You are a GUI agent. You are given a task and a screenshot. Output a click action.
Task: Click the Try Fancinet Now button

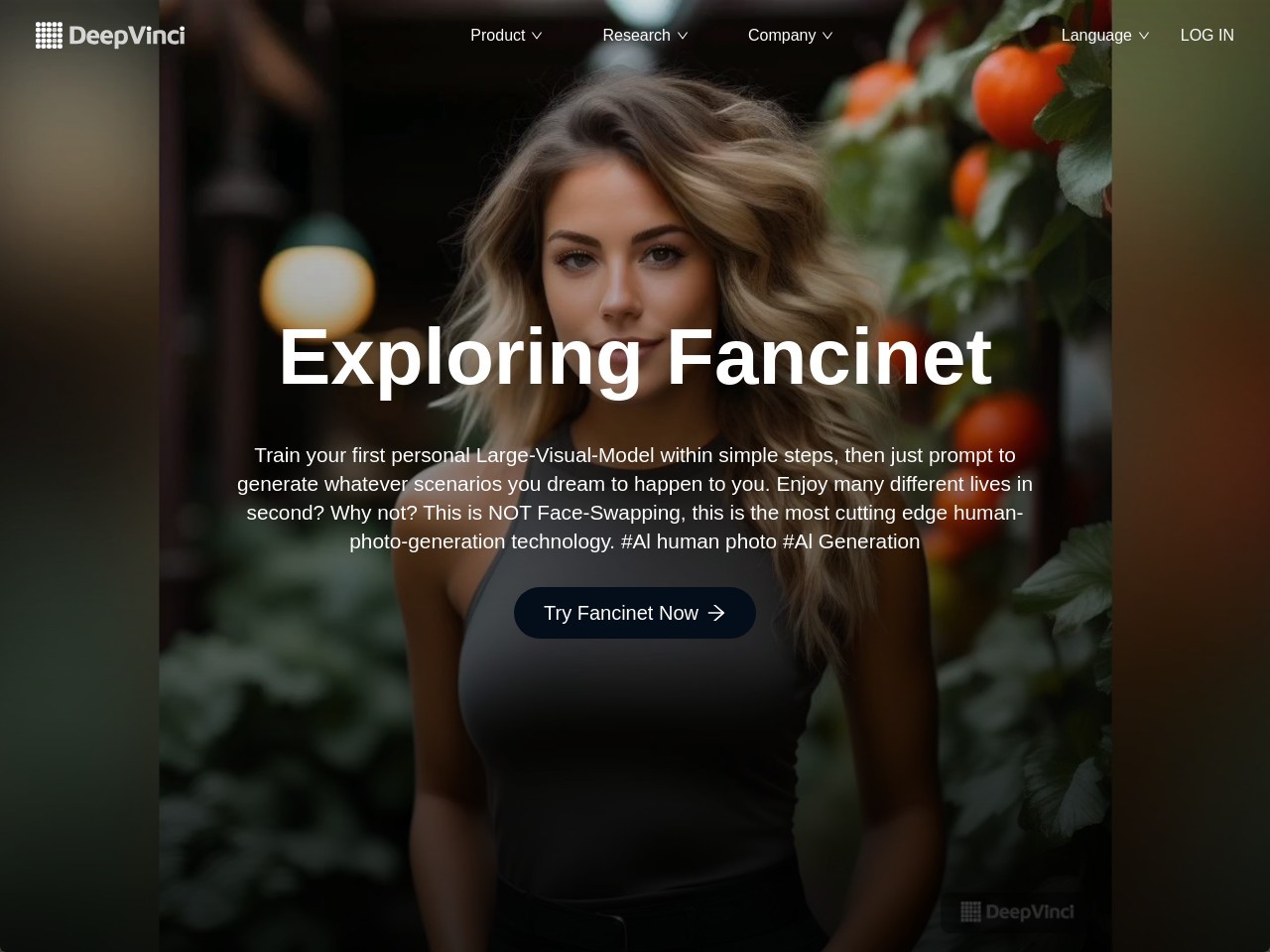[635, 613]
